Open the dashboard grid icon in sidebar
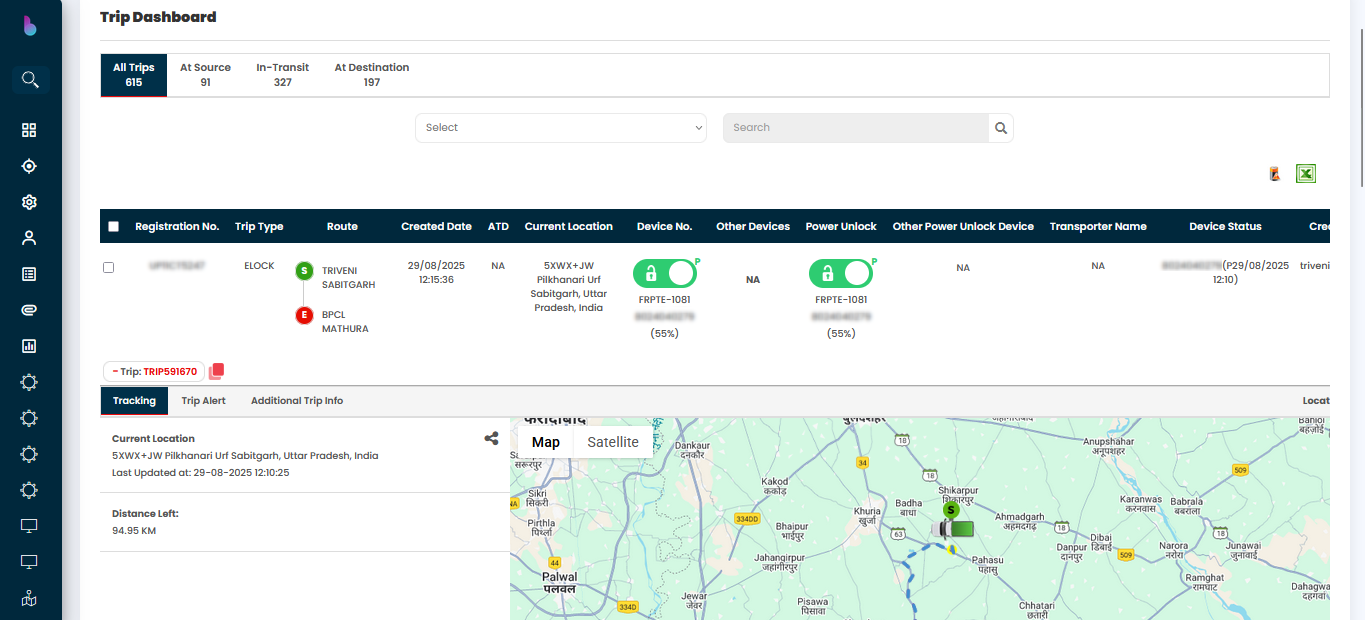Image resolution: width=1365 pixels, height=620 pixels. pos(29,130)
